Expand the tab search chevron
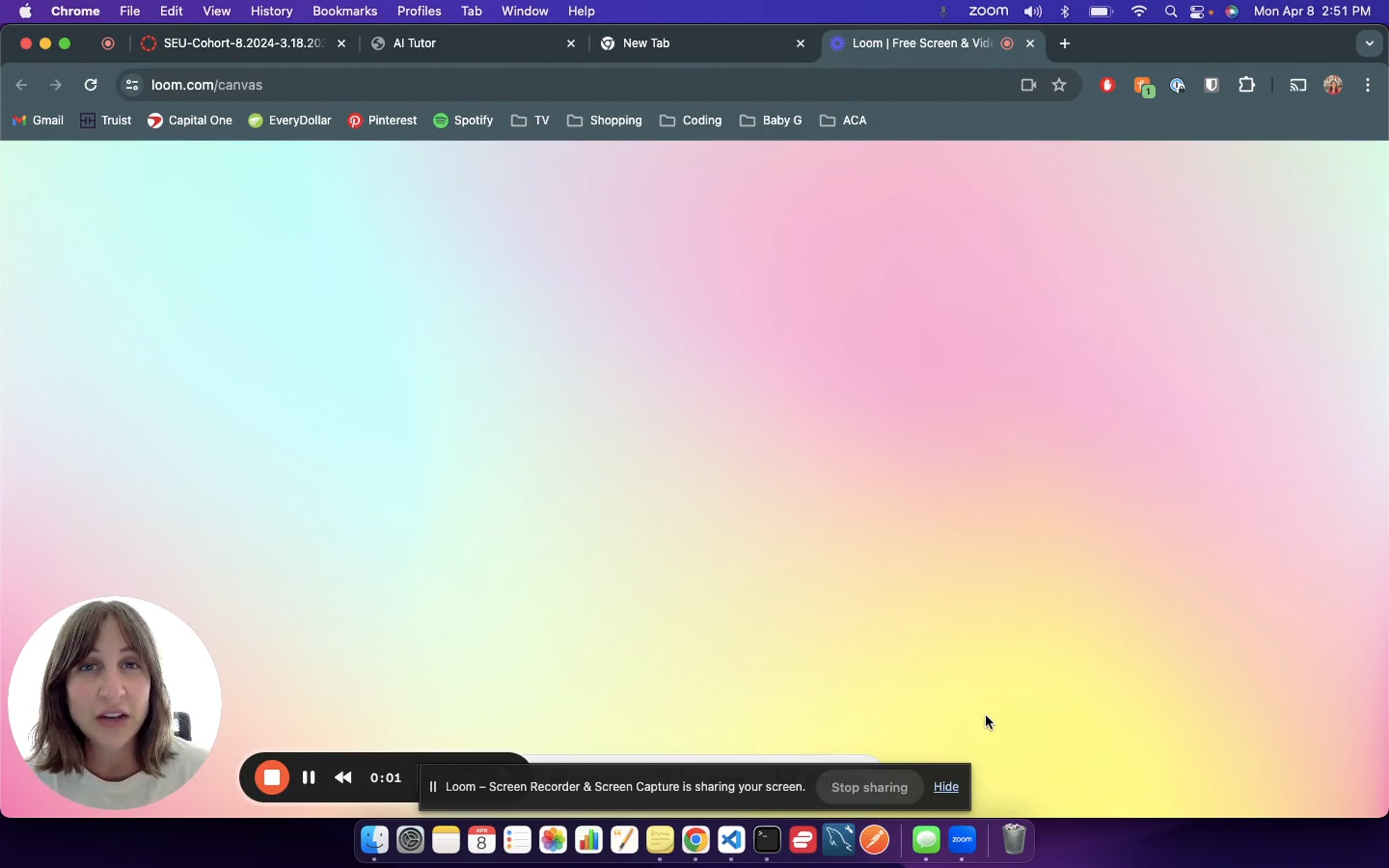1389x868 pixels. pos(1369,43)
